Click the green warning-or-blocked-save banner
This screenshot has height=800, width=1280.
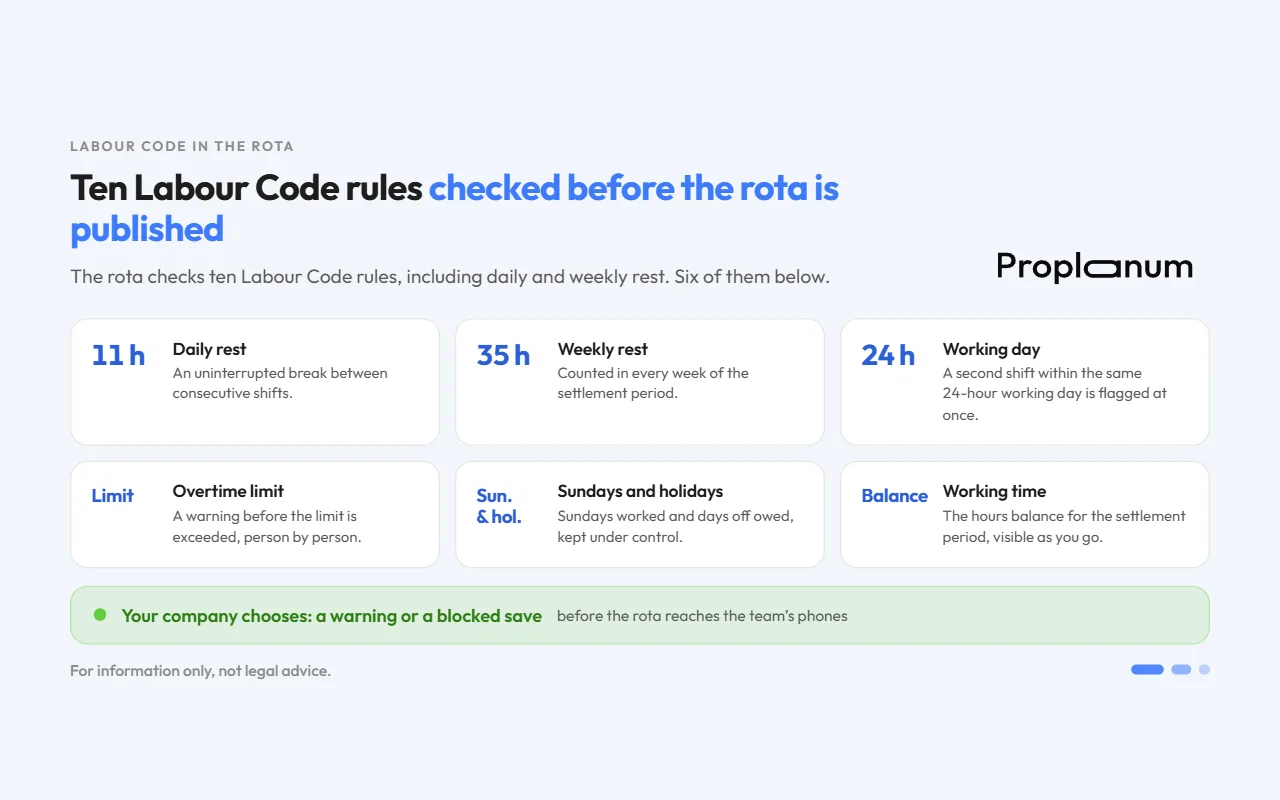[640, 615]
